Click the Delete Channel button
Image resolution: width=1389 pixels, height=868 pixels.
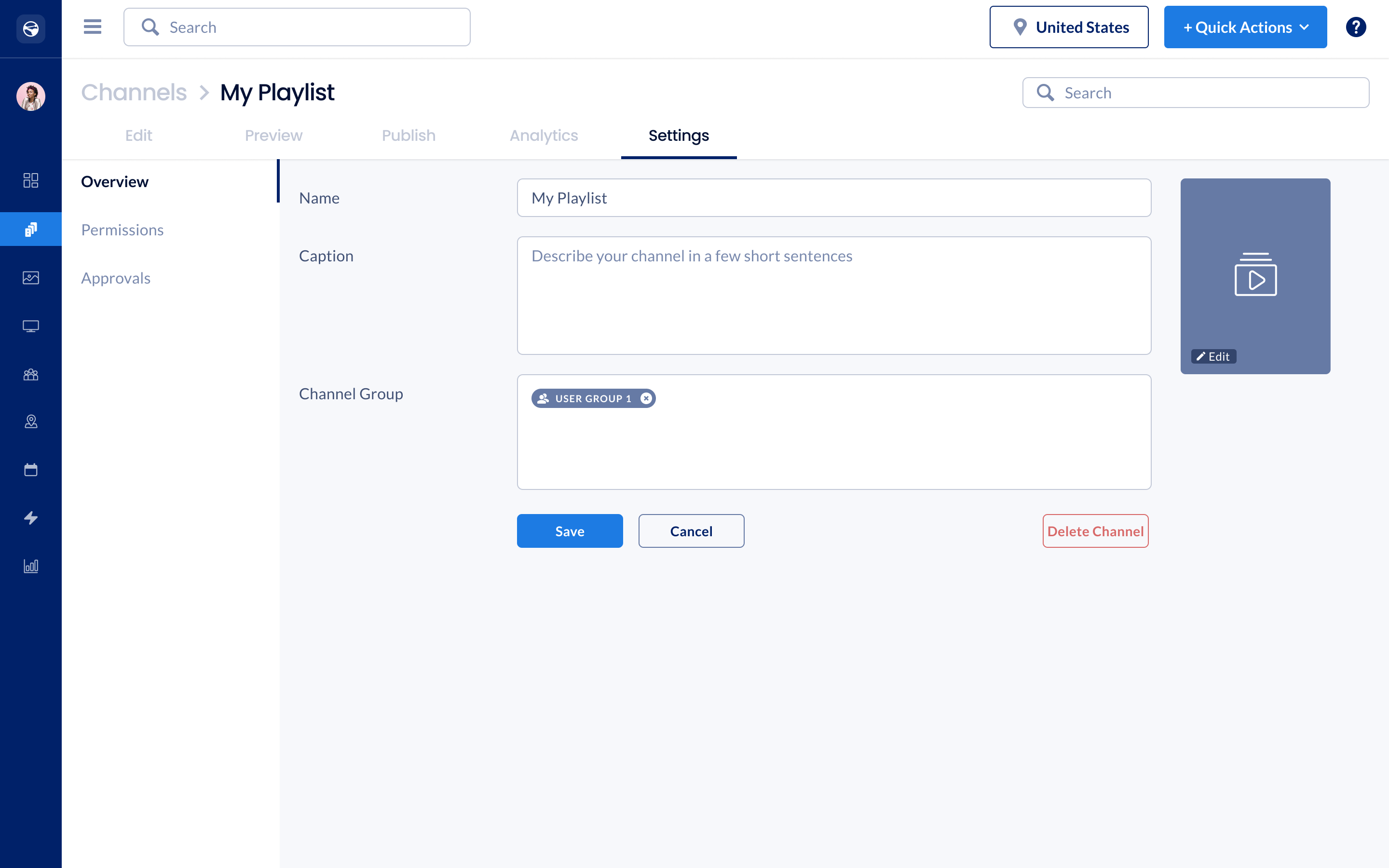coord(1095,531)
